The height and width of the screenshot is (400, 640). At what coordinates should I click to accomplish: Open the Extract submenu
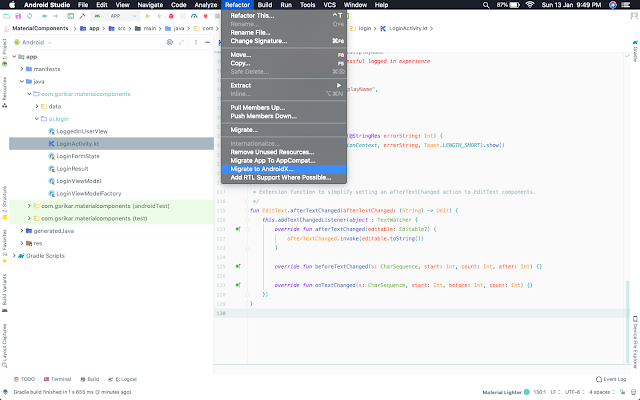[x=284, y=85]
